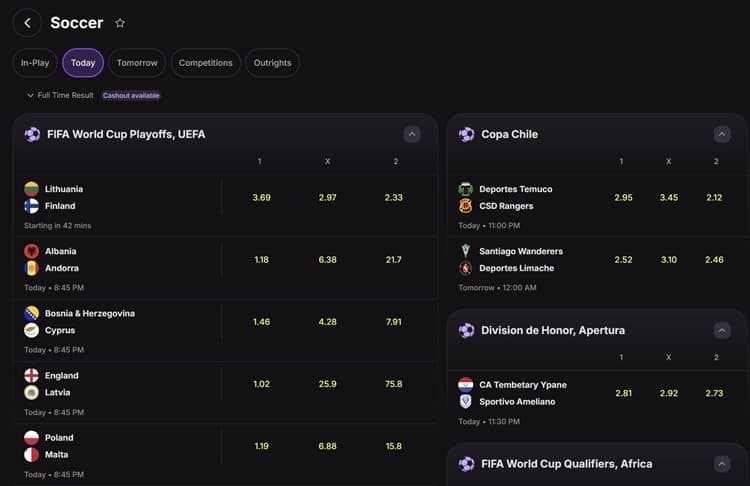This screenshot has width=750, height=486.
Task: Favorite Soccer with the star icon
Action: pyautogui.click(x=120, y=23)
